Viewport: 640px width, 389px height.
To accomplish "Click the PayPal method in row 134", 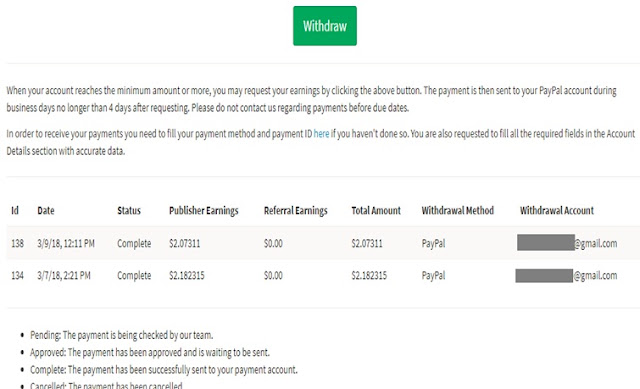I will [433, 276].
